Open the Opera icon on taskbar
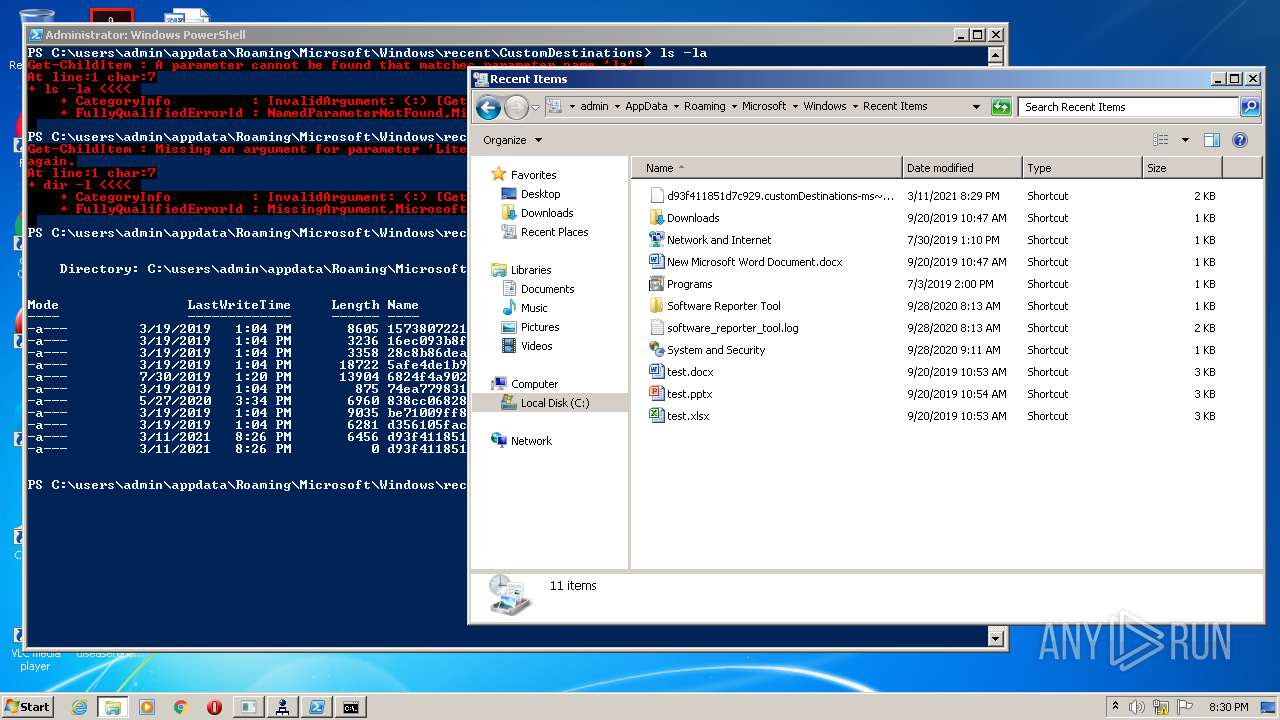This screenshot has height=720, width=1280. tap(214, 707)
